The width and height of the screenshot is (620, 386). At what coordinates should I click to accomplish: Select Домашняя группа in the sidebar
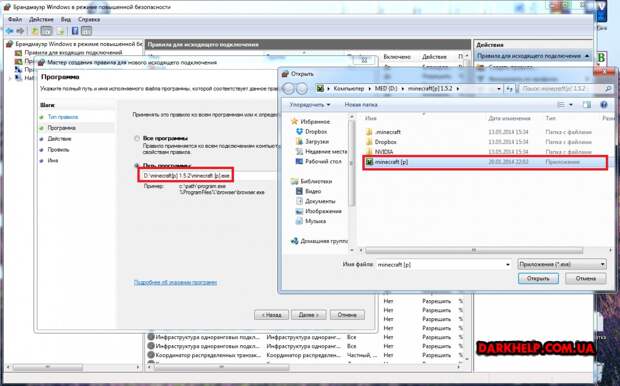[319, 241]
